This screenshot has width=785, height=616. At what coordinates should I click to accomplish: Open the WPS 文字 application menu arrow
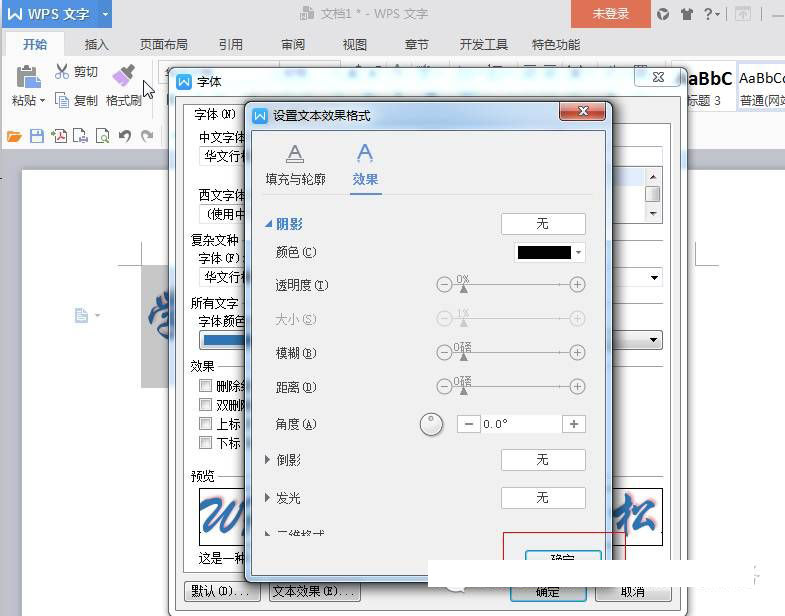[x=105, y=14]
